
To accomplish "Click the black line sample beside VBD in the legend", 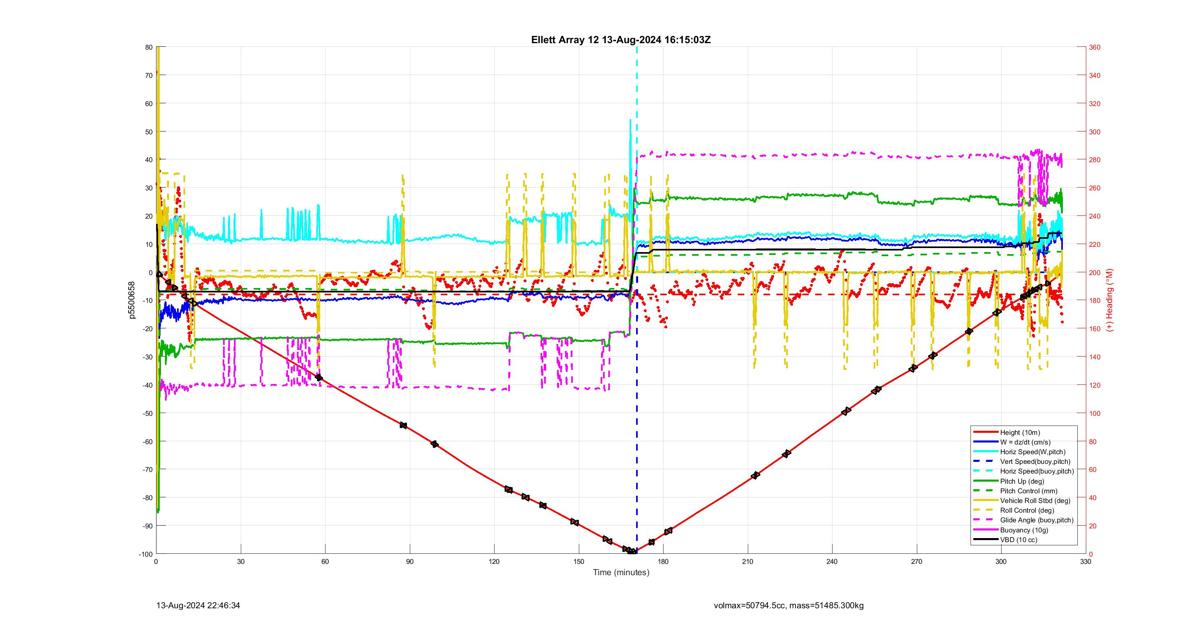I will [985, 540].
